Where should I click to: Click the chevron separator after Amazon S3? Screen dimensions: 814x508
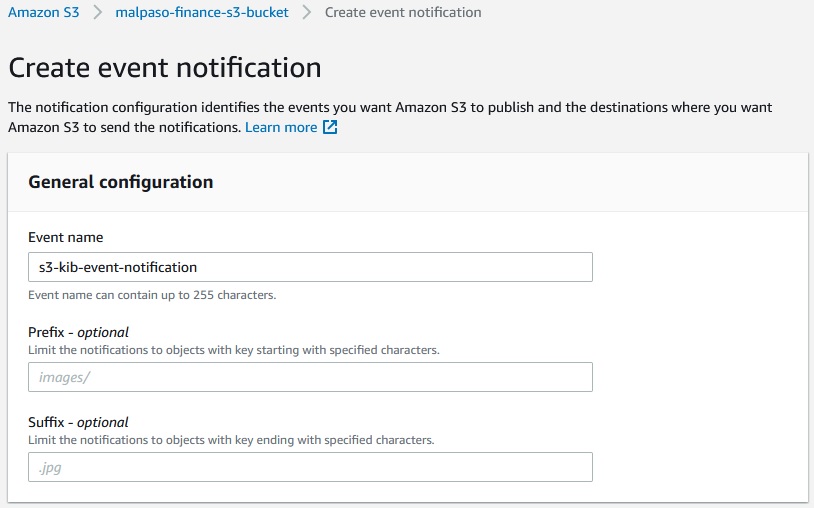tap(98, 13)
